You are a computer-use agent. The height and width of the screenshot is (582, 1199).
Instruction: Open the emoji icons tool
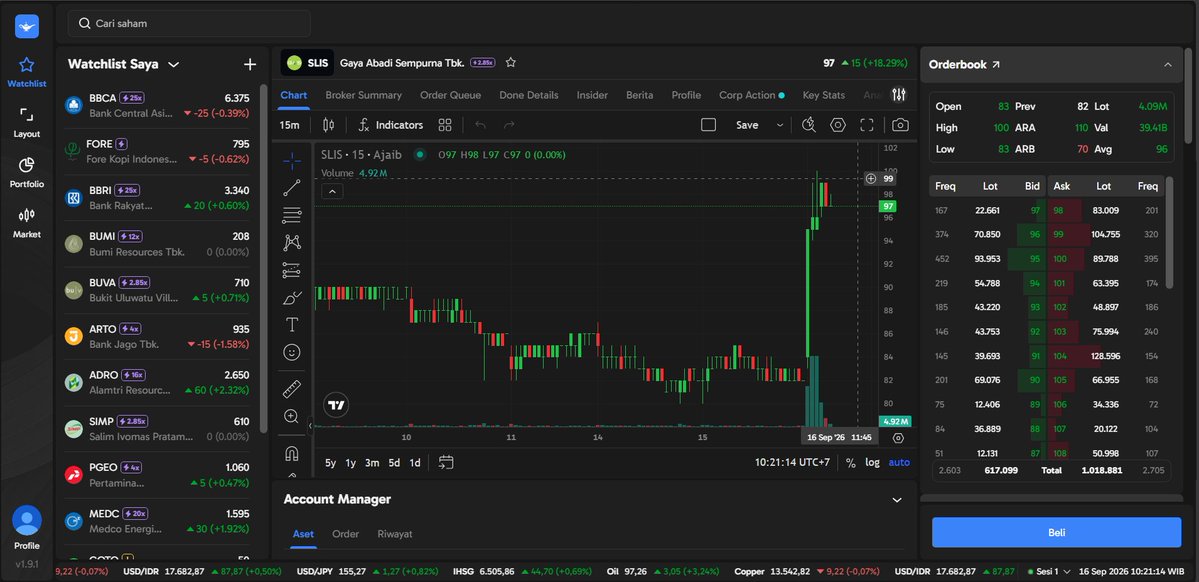click(x=291, y=353)
